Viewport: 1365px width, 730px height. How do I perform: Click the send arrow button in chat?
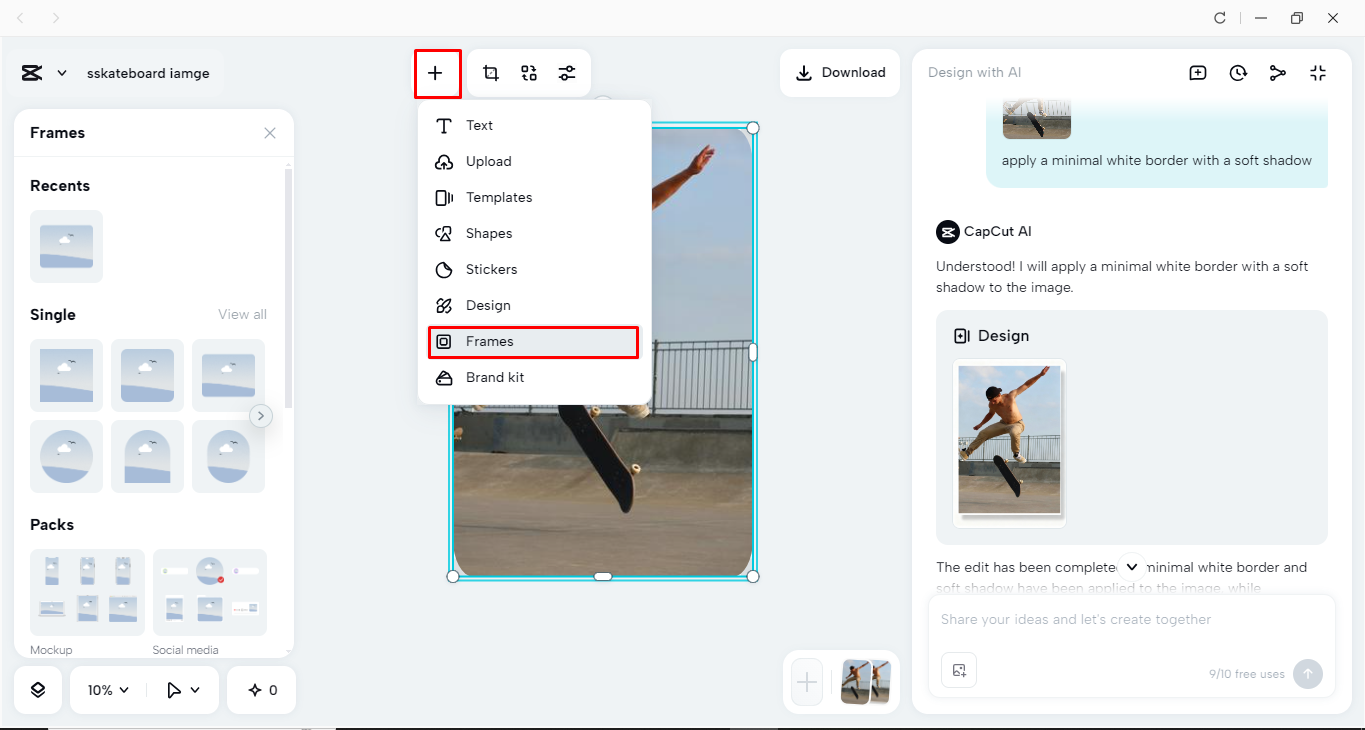[x=1307, y=674]
